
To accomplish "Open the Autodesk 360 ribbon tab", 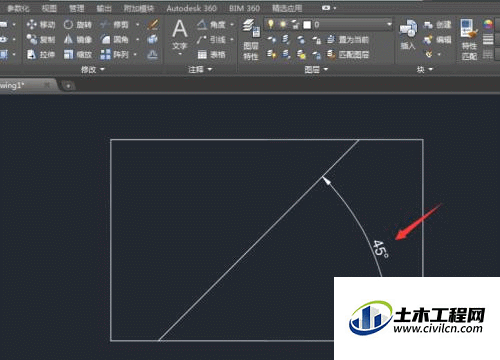I will coord(191,8).
